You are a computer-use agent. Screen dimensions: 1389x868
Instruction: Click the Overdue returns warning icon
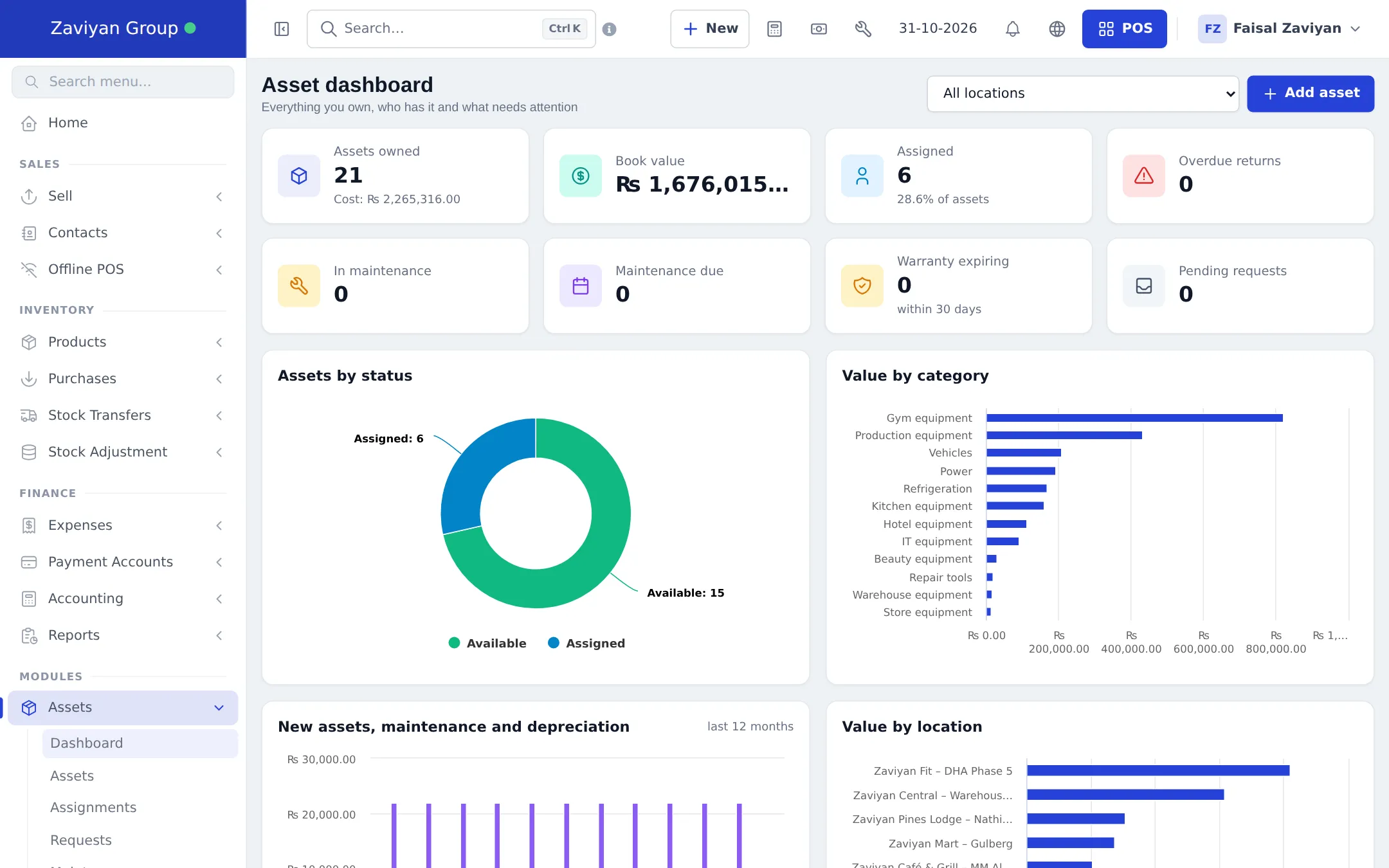[x=1144, y=176]
